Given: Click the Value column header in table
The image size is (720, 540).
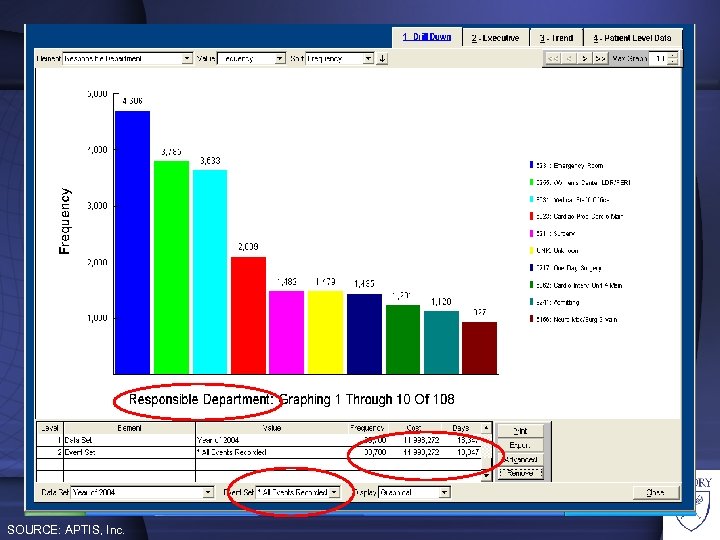Looking at the screenshot, I should point(272,428).
